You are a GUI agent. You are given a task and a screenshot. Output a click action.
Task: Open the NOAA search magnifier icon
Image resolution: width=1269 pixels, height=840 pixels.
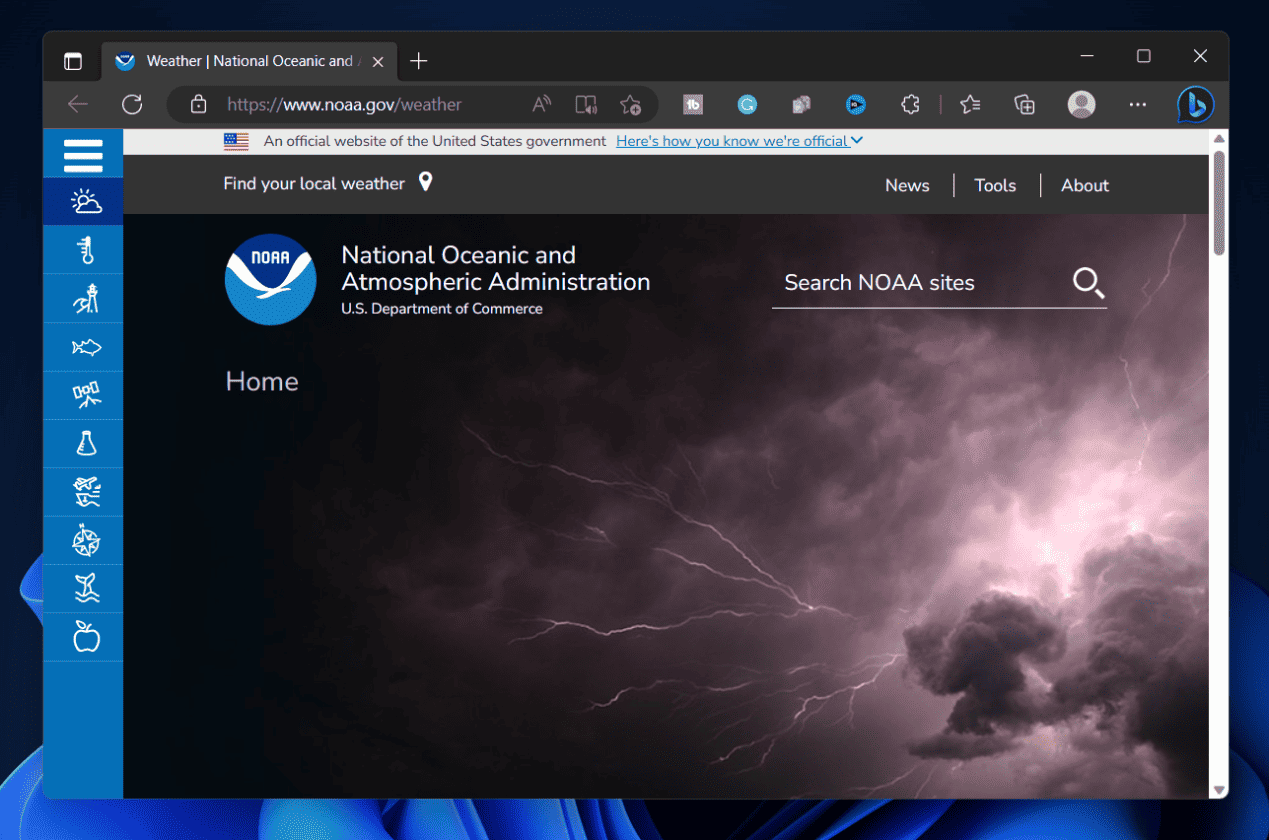1088,283
